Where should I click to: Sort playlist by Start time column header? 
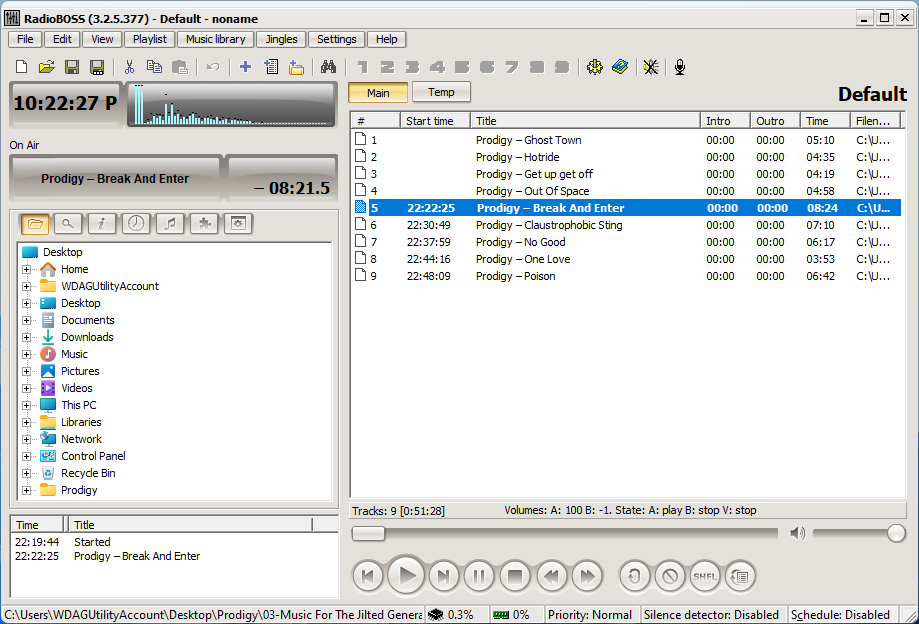(x=435, y=121)
